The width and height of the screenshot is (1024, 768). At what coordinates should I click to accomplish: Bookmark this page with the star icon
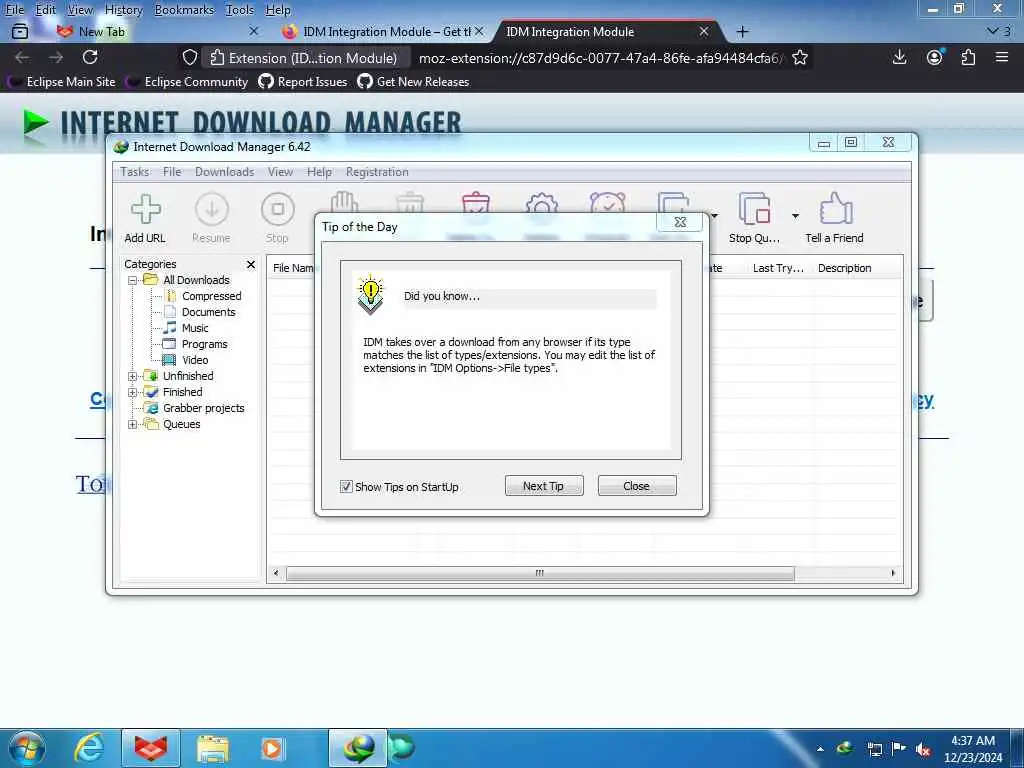point(800,57)
